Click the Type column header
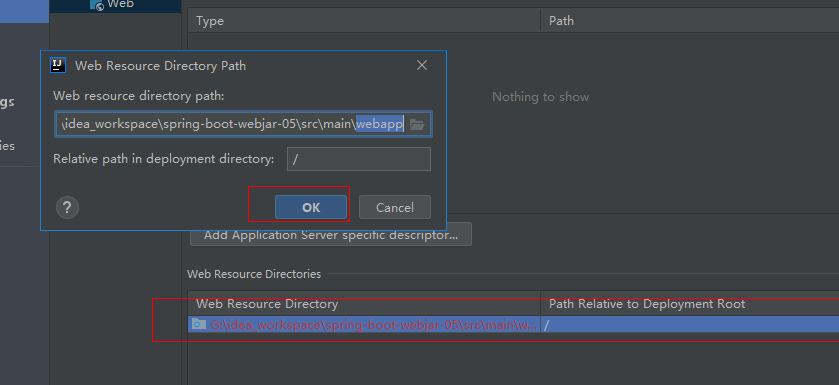The width and height of the screenshot is (839, 385). [364, 21]
